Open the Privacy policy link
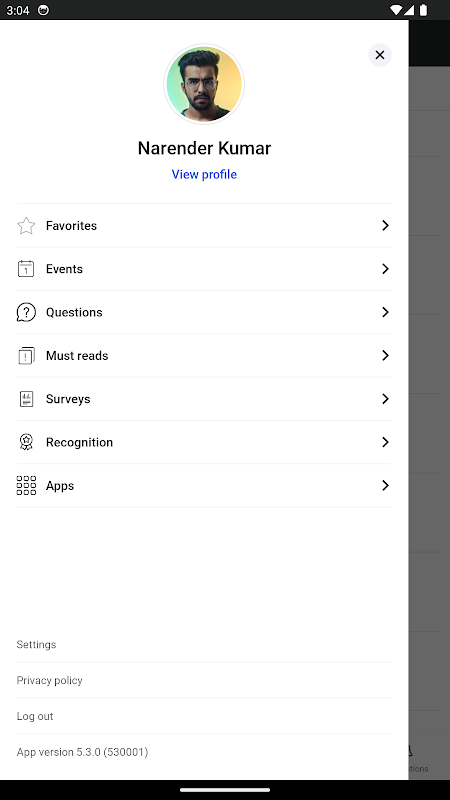Viewport: 450px width, 800px height. pos(49,681)
